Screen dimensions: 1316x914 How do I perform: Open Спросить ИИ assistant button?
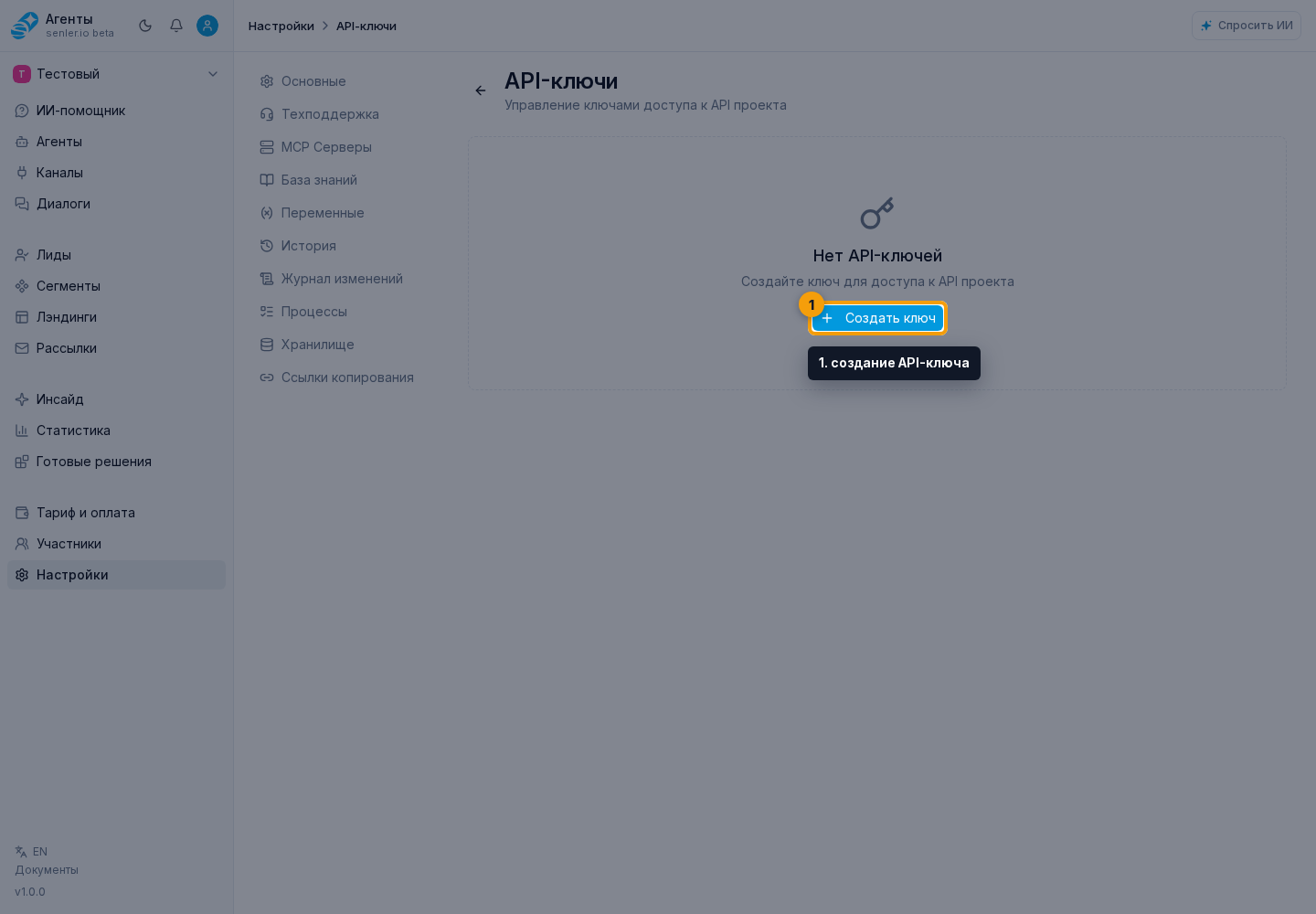click(1247, 26)
